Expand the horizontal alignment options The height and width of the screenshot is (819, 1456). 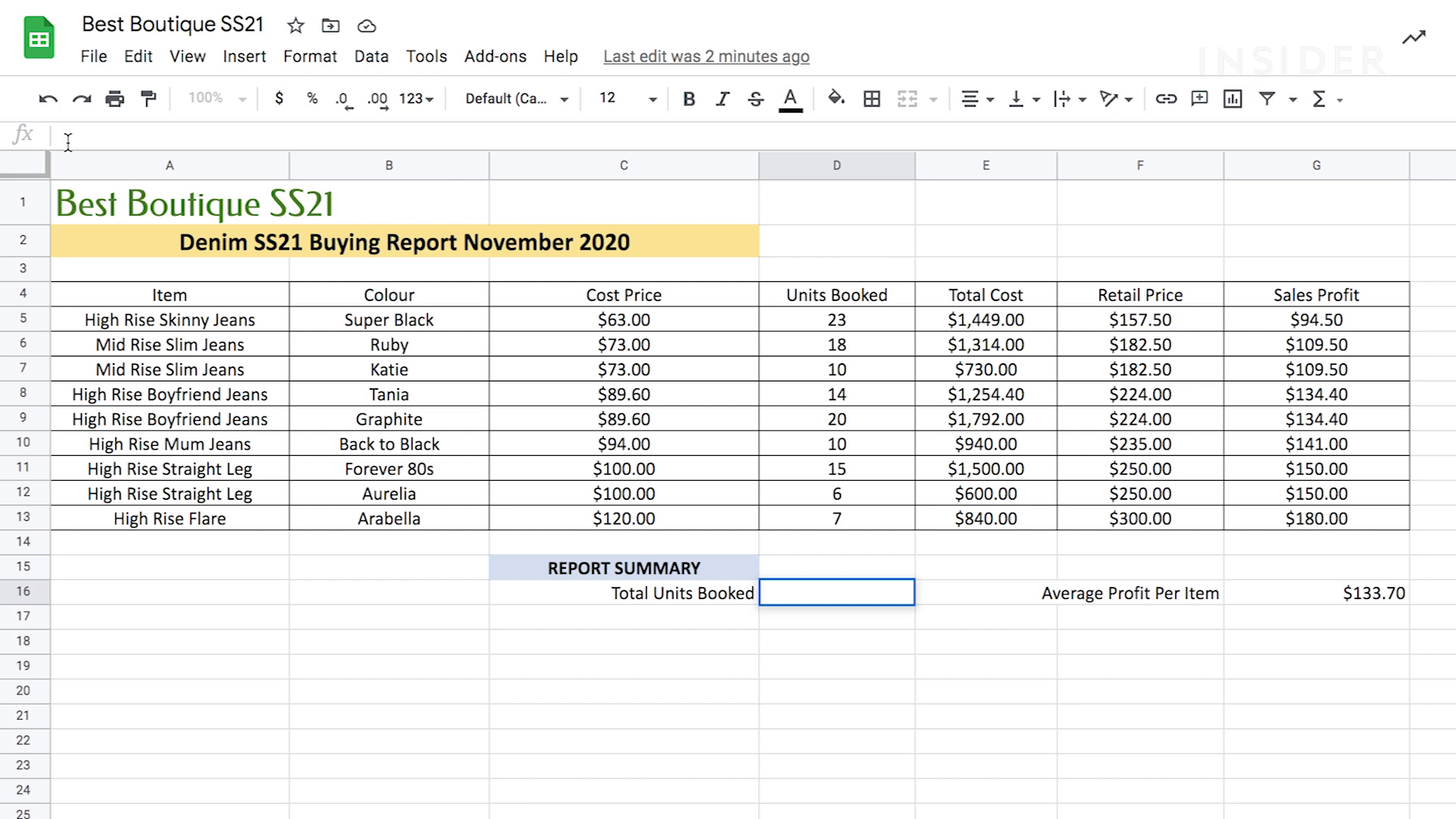990,99
